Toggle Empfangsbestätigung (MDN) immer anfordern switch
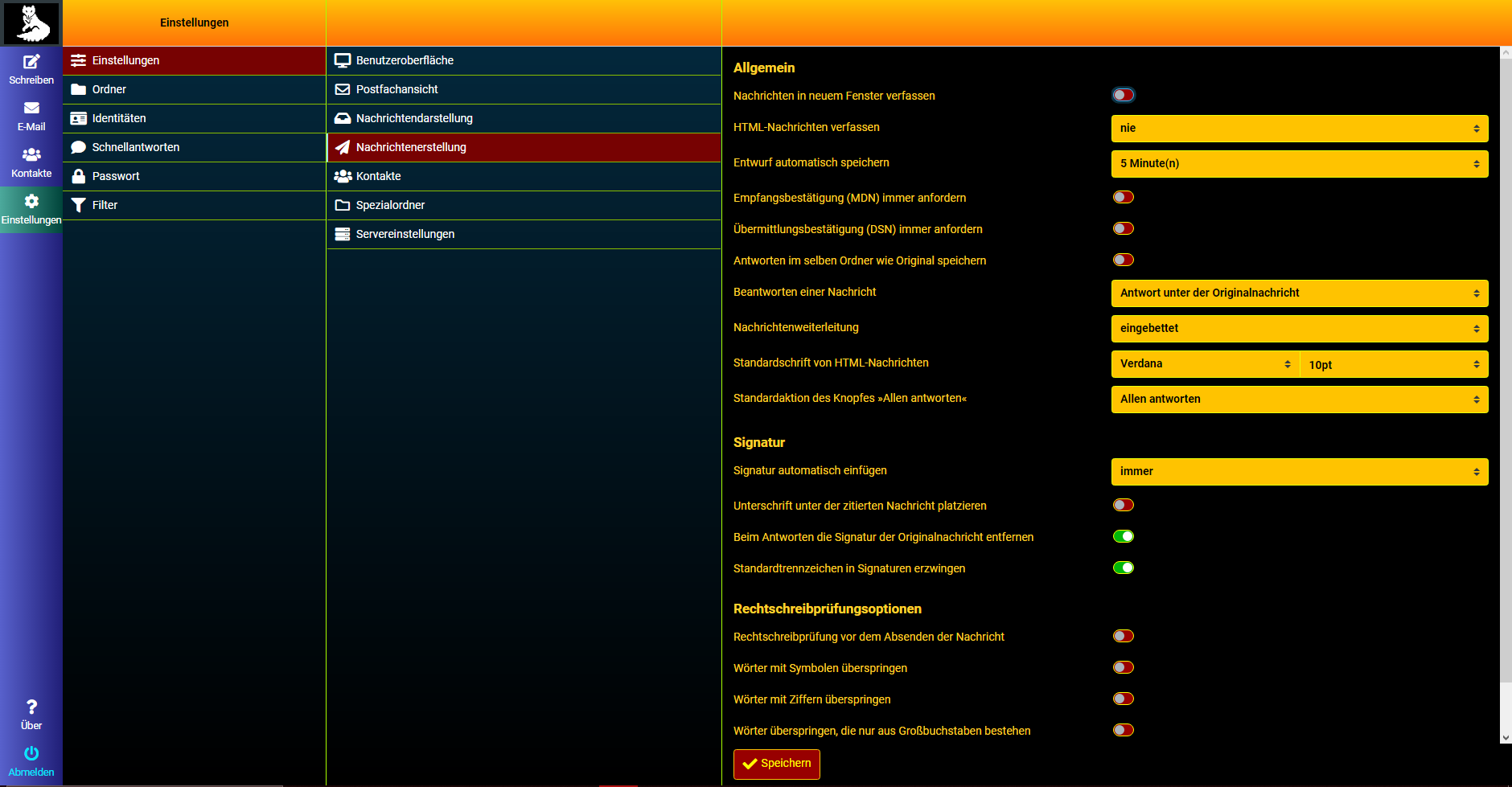The height and width of the screenshot is (787, 1512). pos(1123,198)
